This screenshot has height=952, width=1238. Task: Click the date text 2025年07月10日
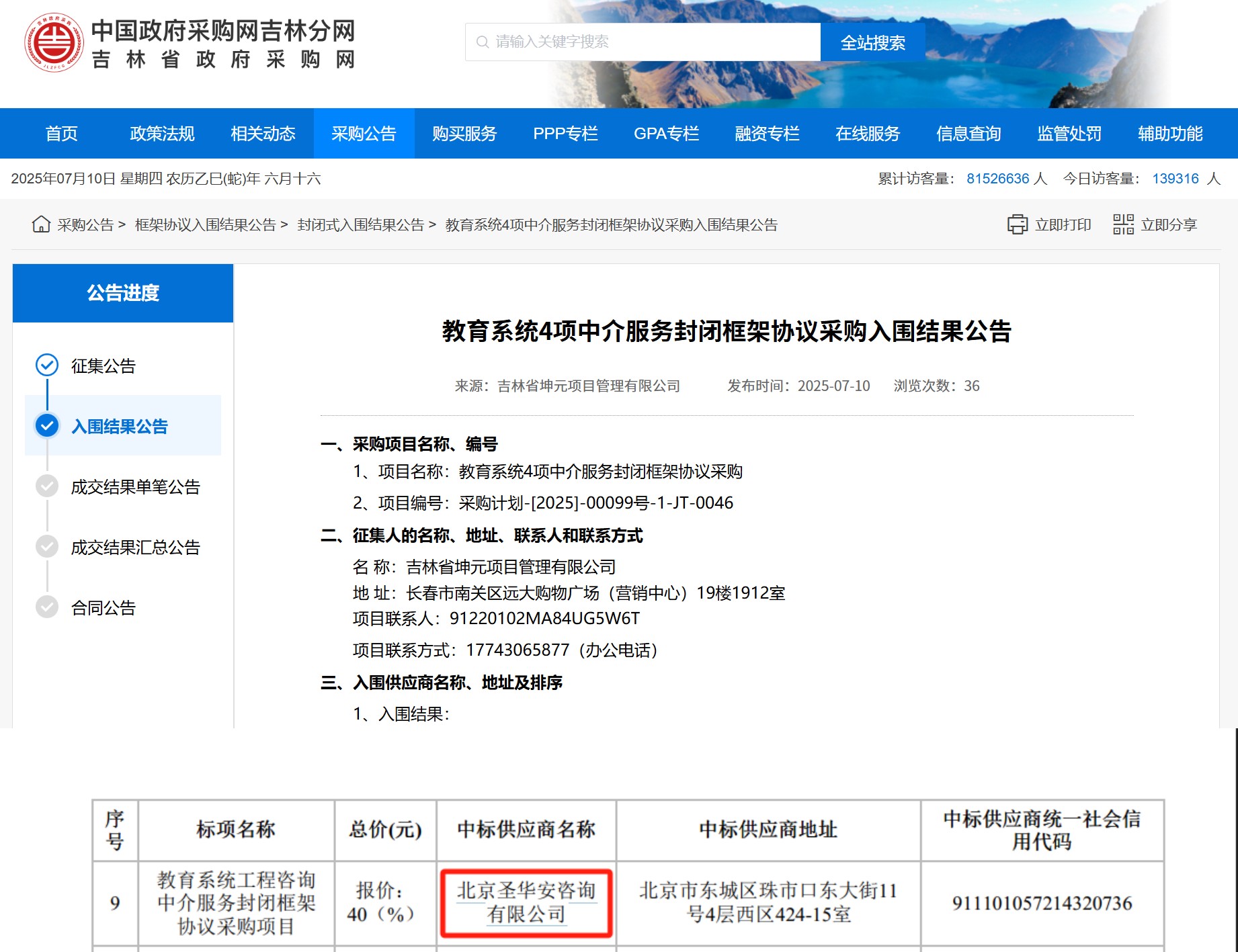tap(64, 179)
